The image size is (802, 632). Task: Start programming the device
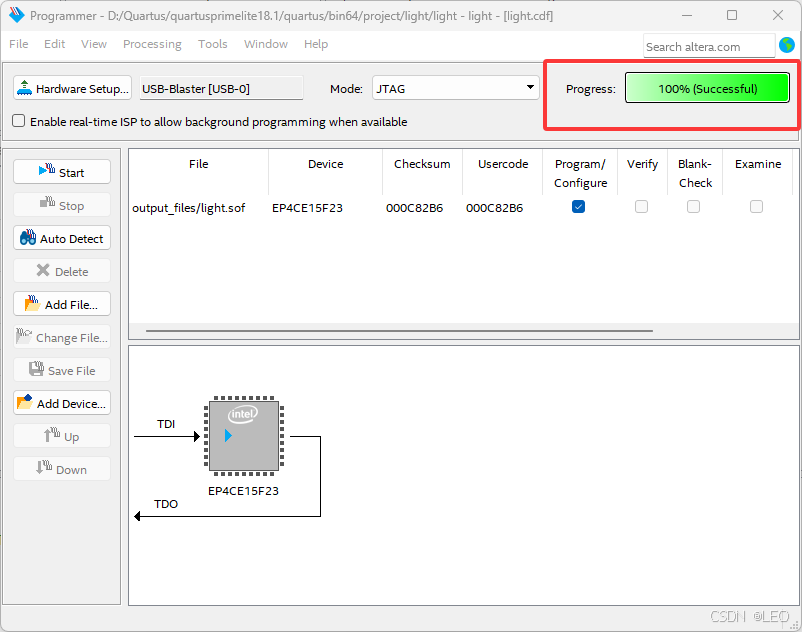click(62, 172)
